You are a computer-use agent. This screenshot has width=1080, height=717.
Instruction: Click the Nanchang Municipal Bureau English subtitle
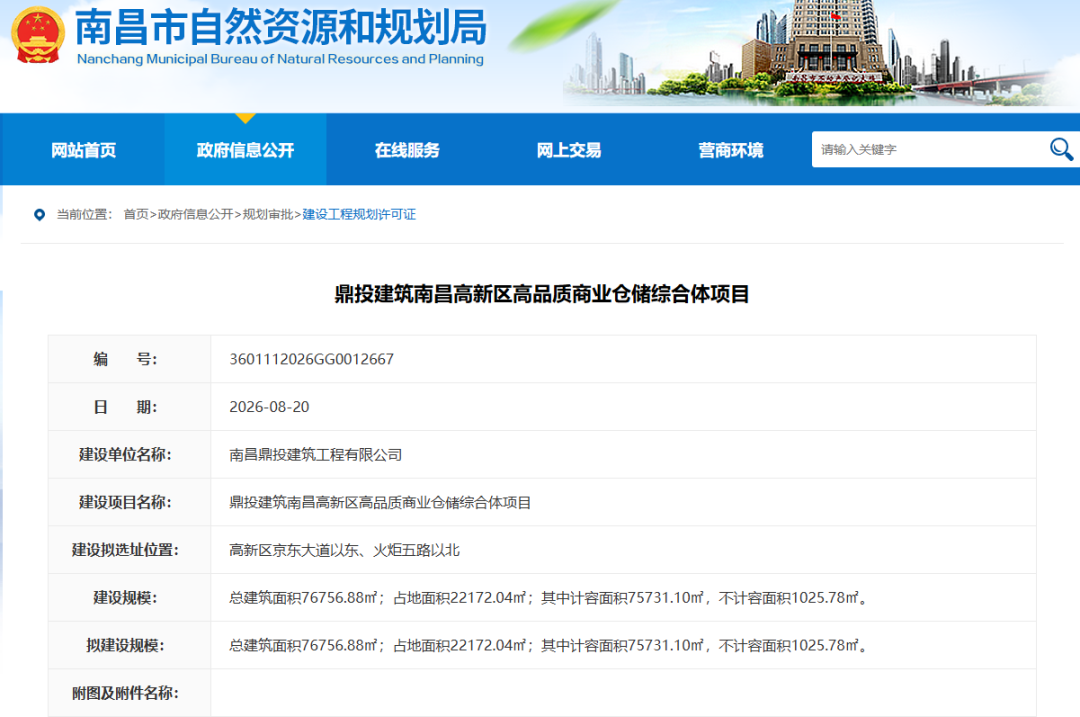(280, 59)
